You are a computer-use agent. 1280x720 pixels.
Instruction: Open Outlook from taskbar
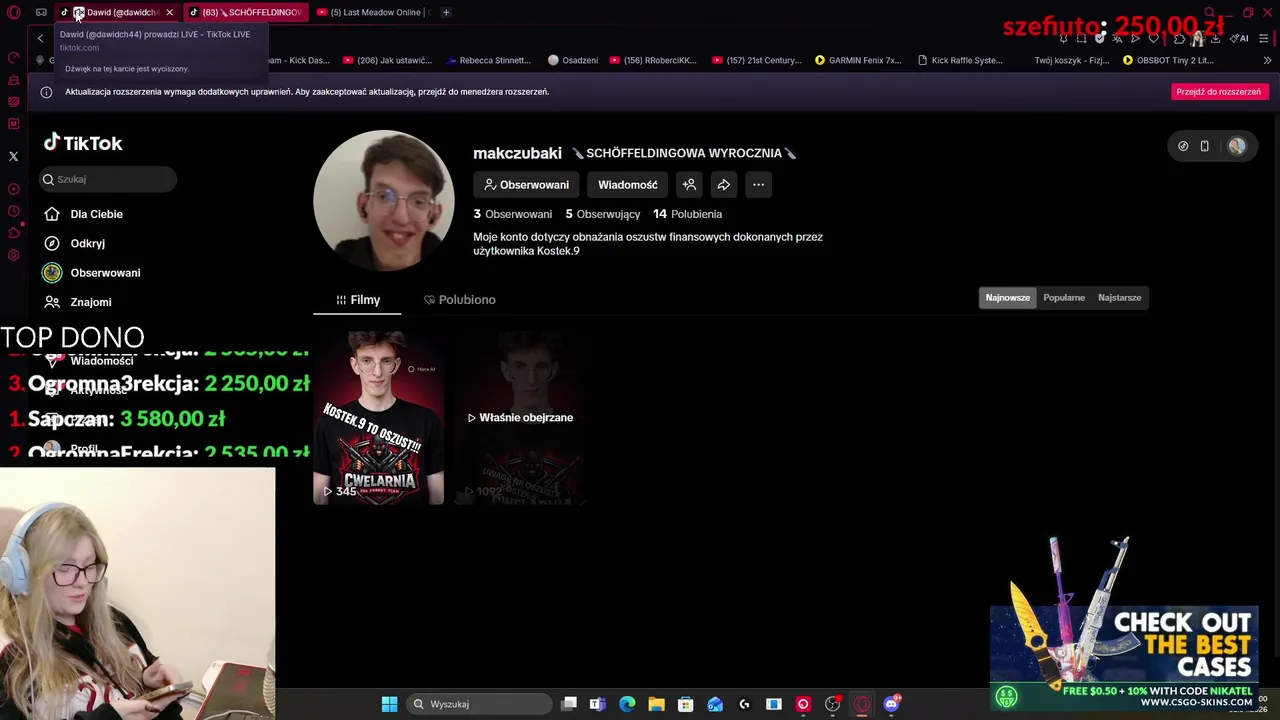[715, 704]
